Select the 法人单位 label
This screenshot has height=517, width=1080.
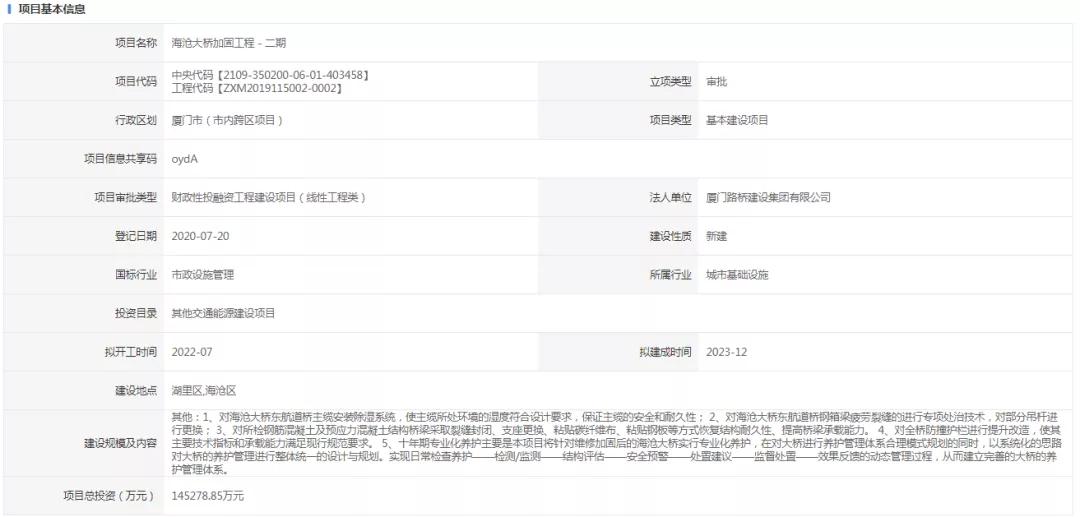(670, 197)
